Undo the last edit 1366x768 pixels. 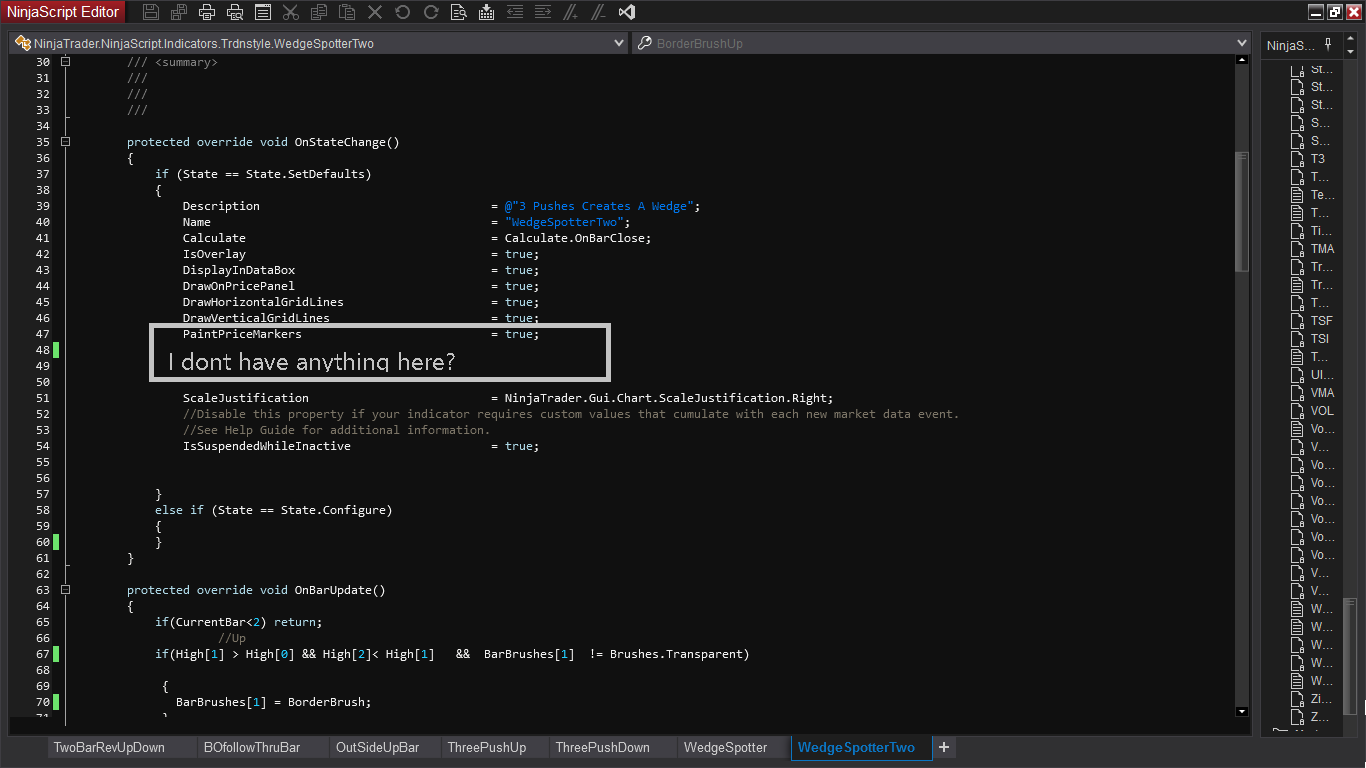403,13
